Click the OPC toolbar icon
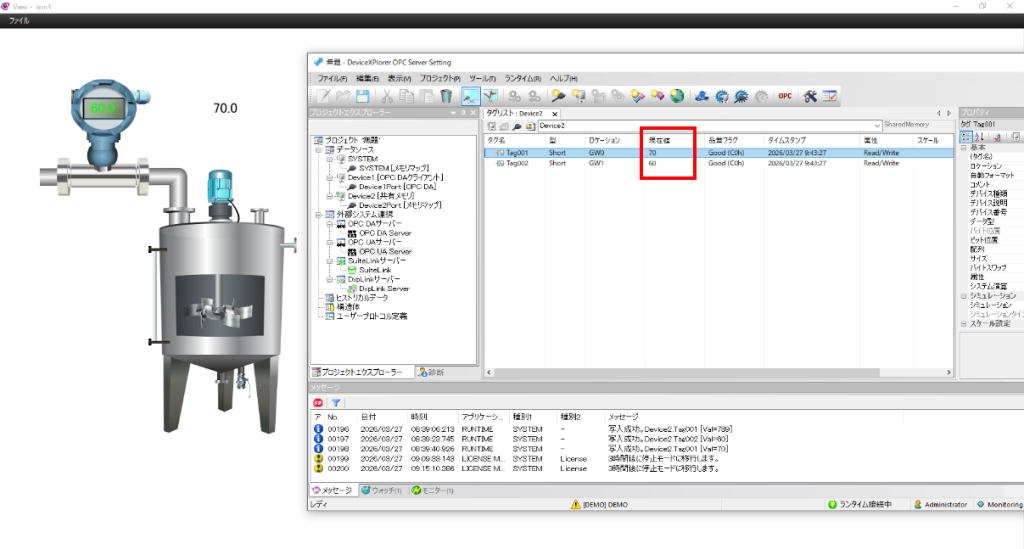This screenshot has width=1024, height=549. pyautogui.click(x=785, y=96)
